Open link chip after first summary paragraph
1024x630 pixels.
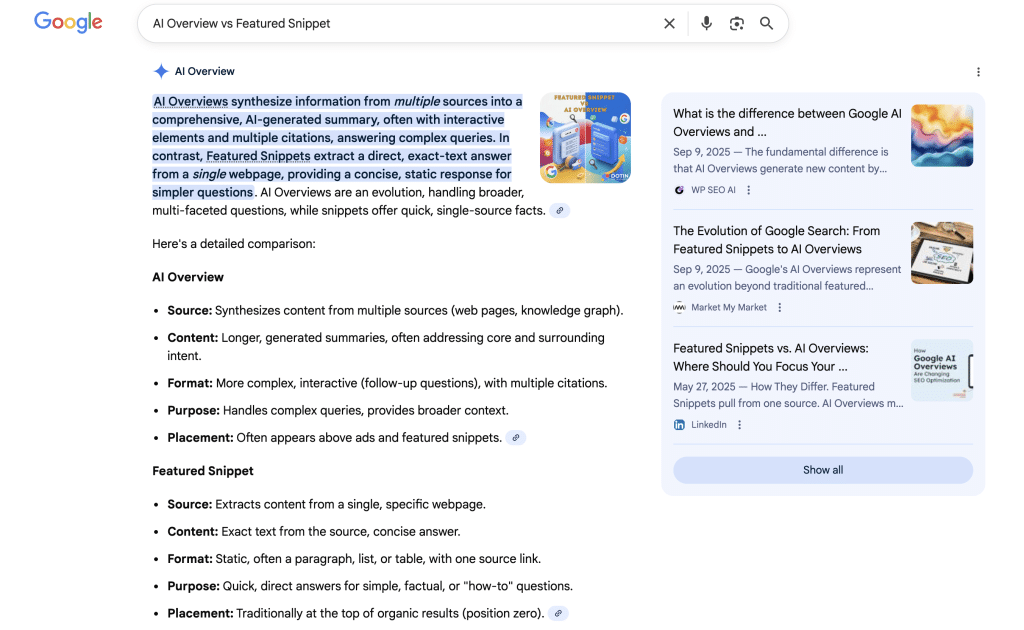point(560,211)
